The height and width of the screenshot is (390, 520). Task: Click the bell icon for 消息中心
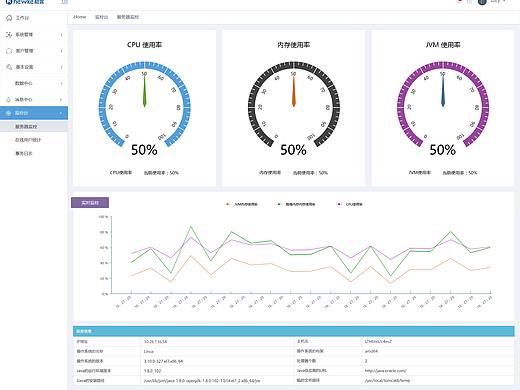9,100
